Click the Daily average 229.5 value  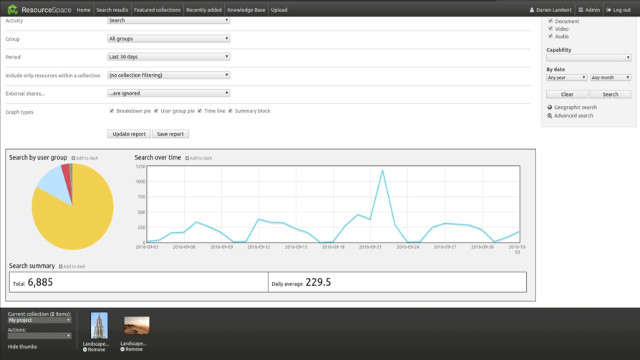pyautogui.click(x=318, y=282)
